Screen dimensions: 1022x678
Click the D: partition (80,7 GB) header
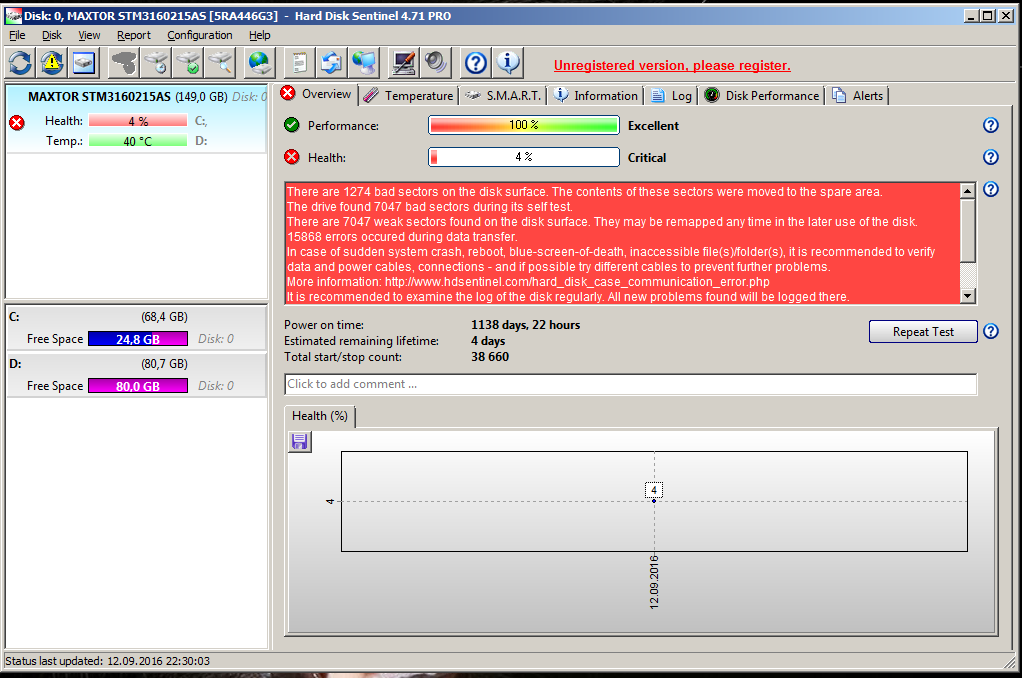(136, 364)
